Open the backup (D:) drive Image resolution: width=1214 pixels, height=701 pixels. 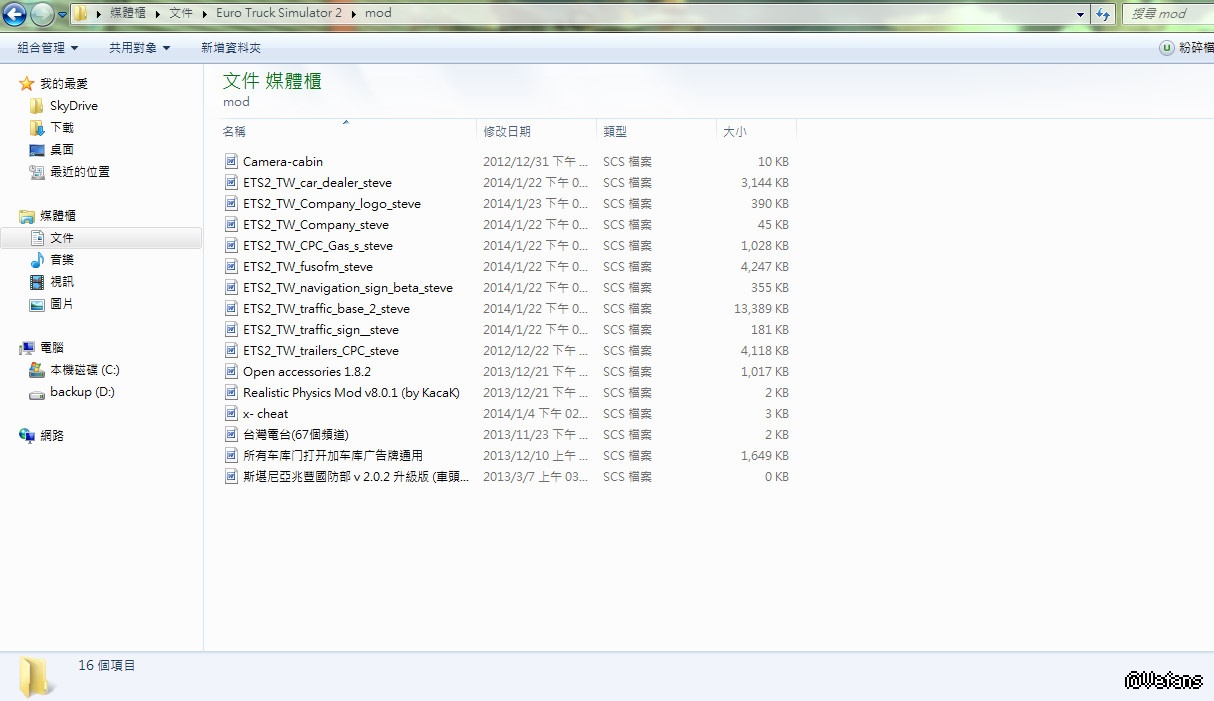tap(81, 392)
